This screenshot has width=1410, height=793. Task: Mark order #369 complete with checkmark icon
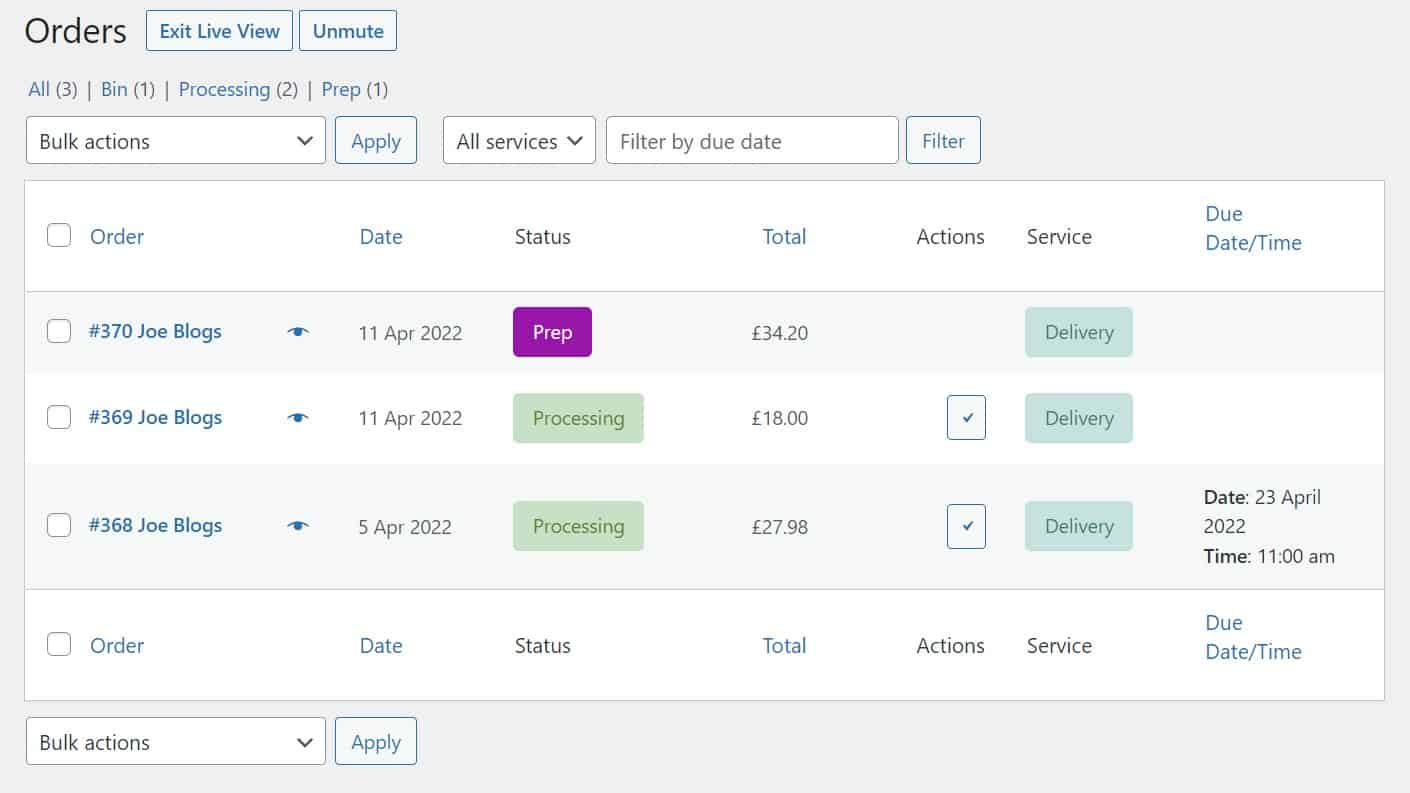click(966, 418)
